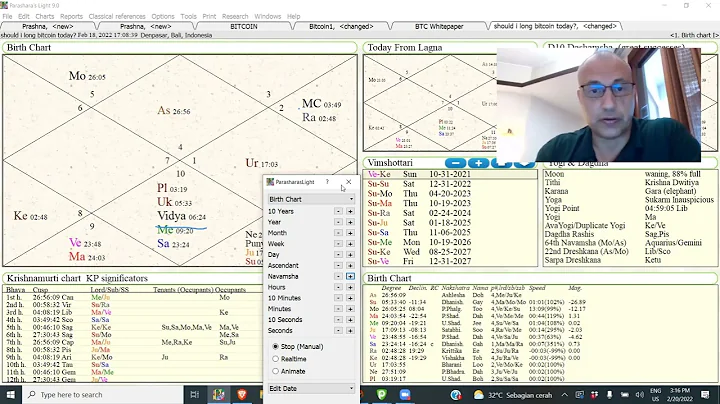Open Task View on taskbar
This screenshot has height=404, width=720.
(x=195, y=395)
